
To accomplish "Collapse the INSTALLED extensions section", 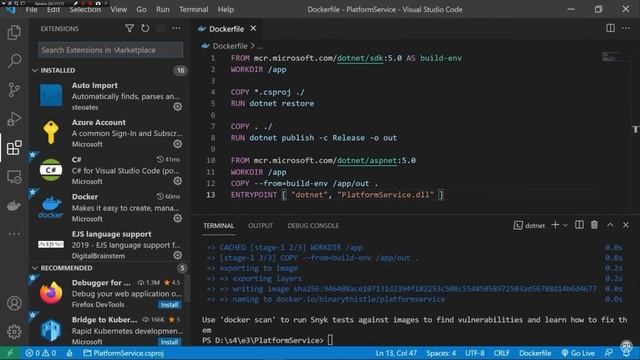I will [x=35, y=70].
